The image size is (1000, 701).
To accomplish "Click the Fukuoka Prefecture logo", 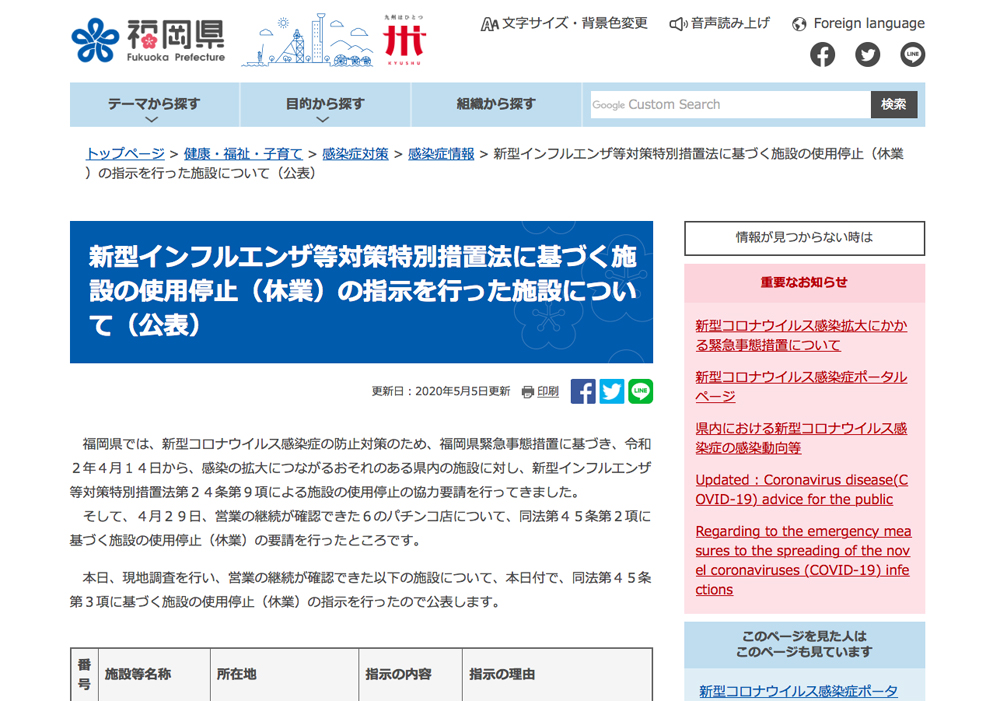I will click(x=148, y=40).
